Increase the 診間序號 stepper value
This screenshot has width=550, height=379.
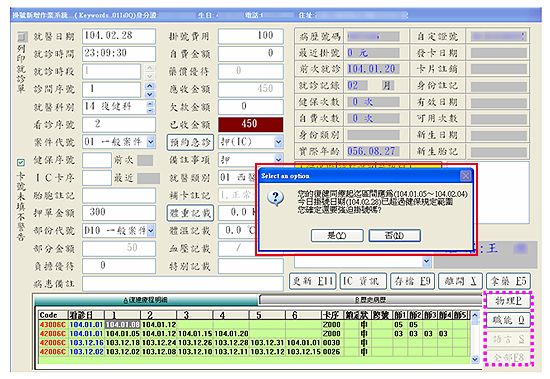[x=150, y=86]
